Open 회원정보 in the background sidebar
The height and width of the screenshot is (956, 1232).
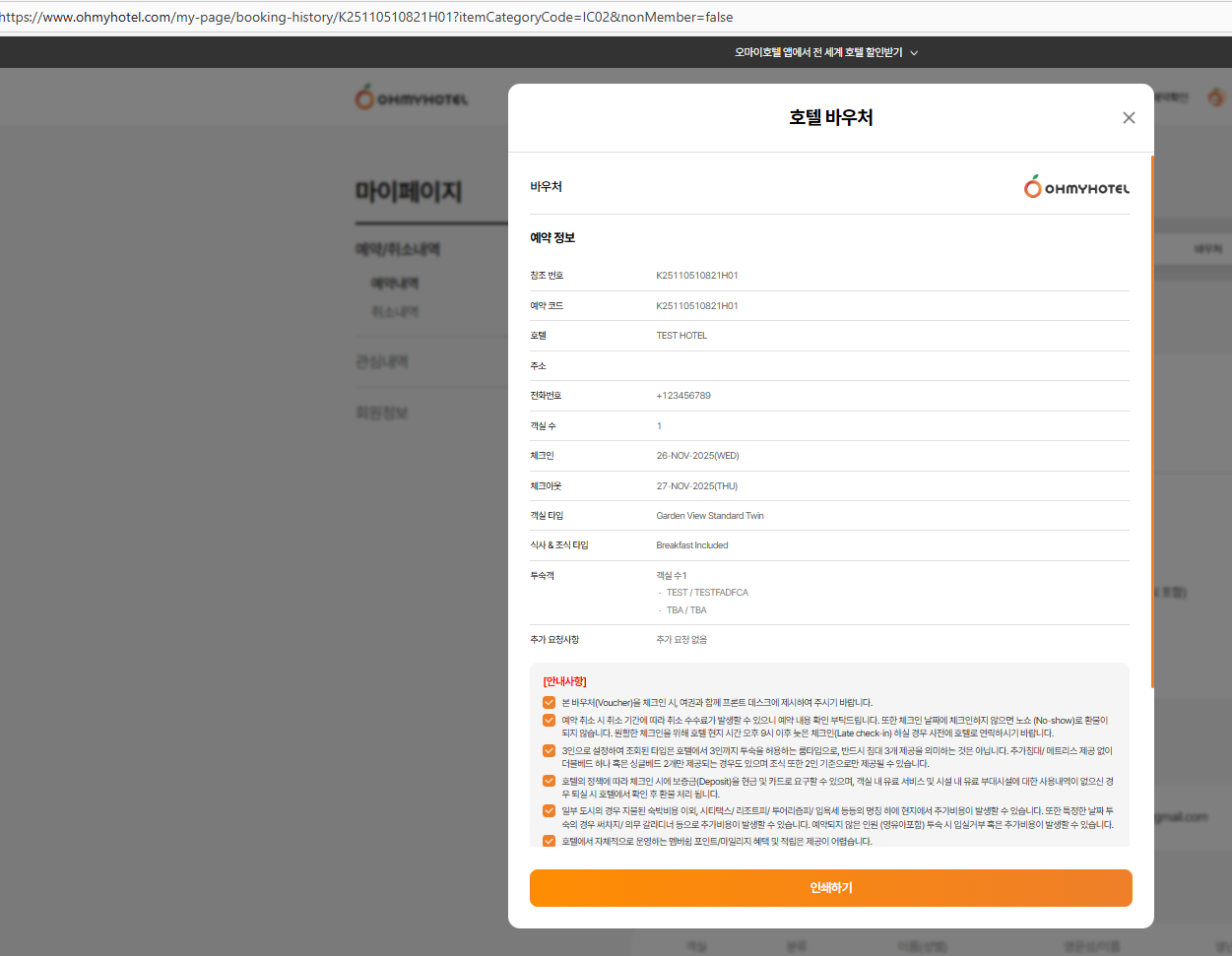click(382, 413)
